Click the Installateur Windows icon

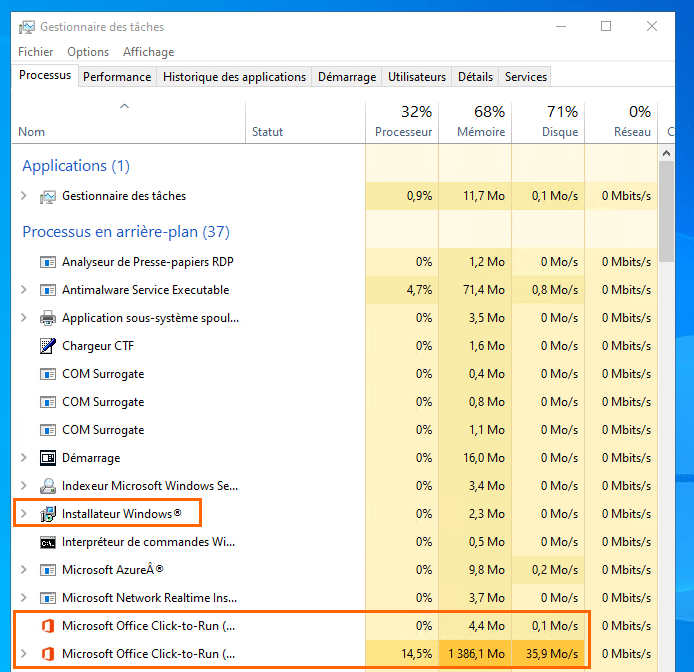[48, 514]
